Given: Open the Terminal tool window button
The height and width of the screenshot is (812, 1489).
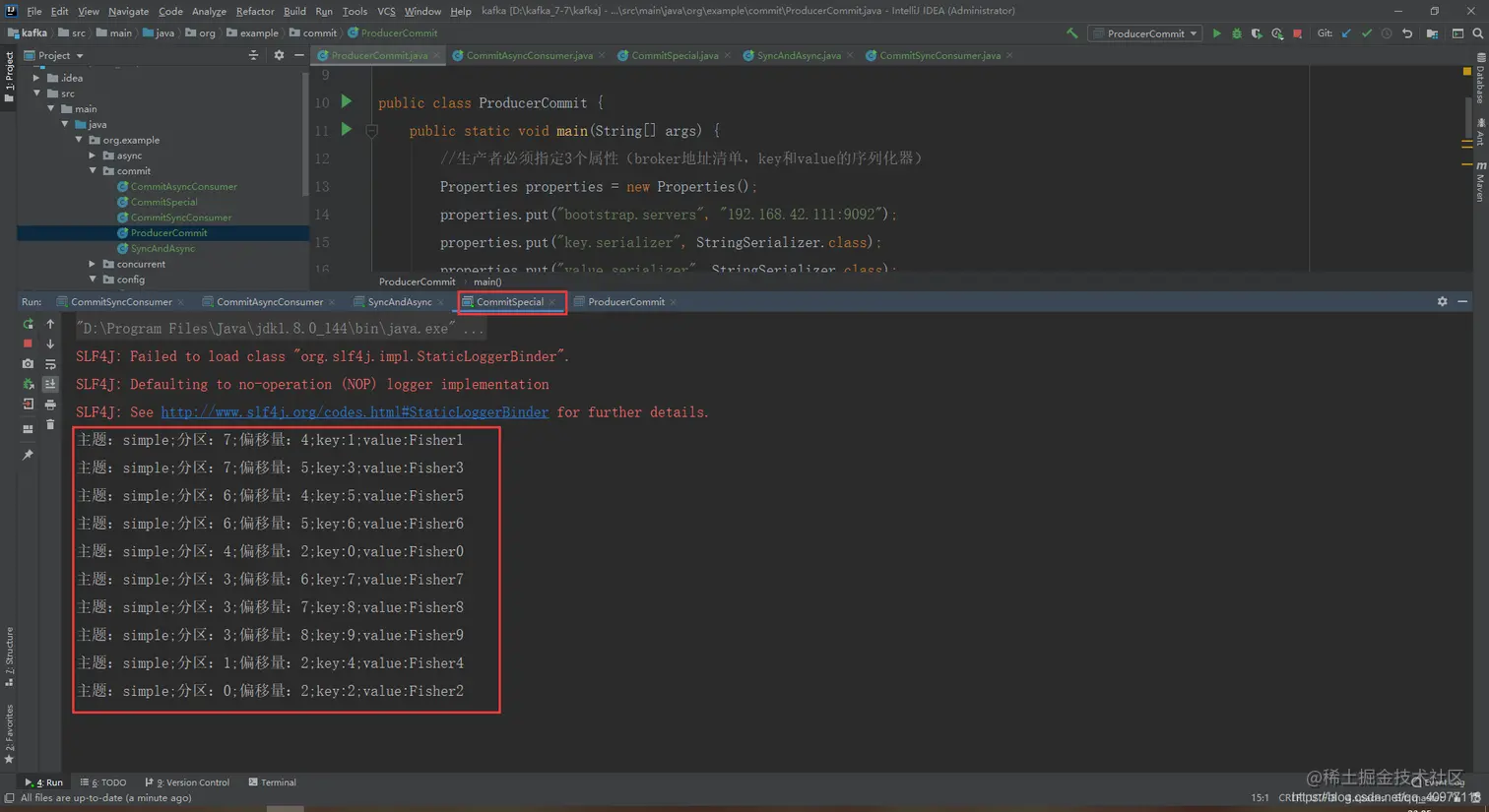Looking at the screenshot, I should [273, 782].
